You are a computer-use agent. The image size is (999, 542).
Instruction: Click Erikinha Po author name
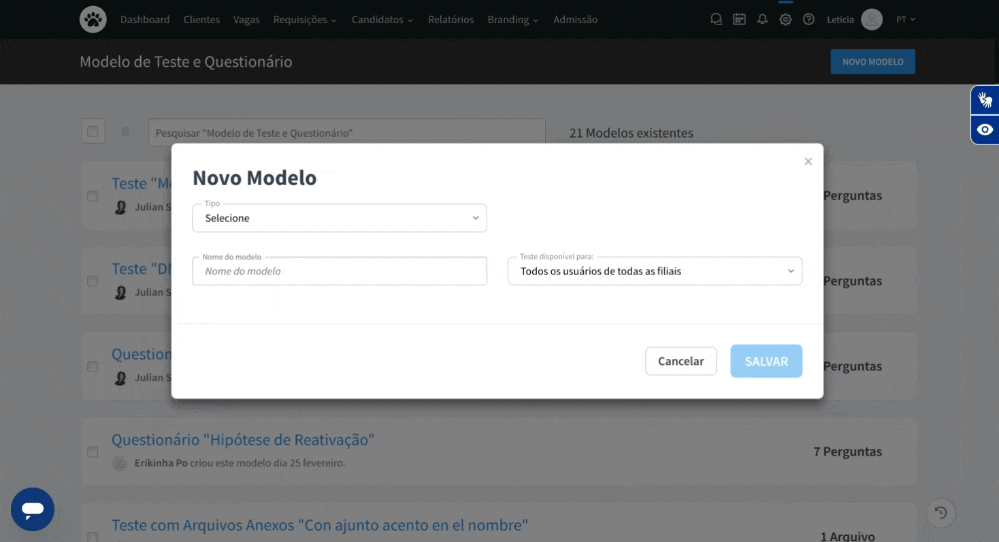click(161, 463)
